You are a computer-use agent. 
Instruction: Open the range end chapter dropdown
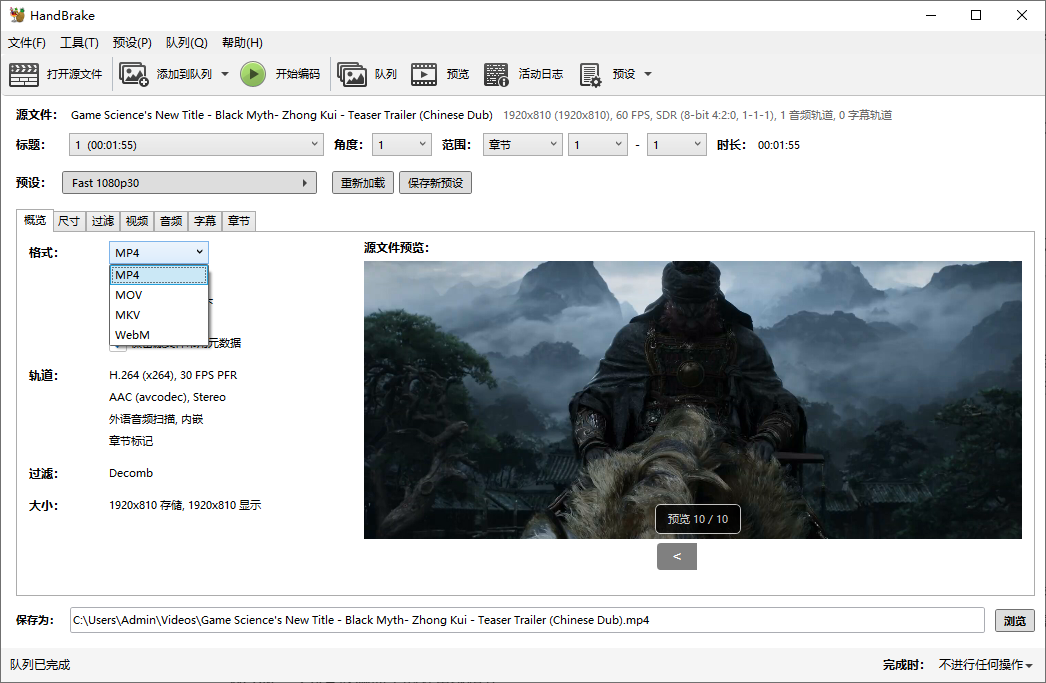[x=676, y=145]
